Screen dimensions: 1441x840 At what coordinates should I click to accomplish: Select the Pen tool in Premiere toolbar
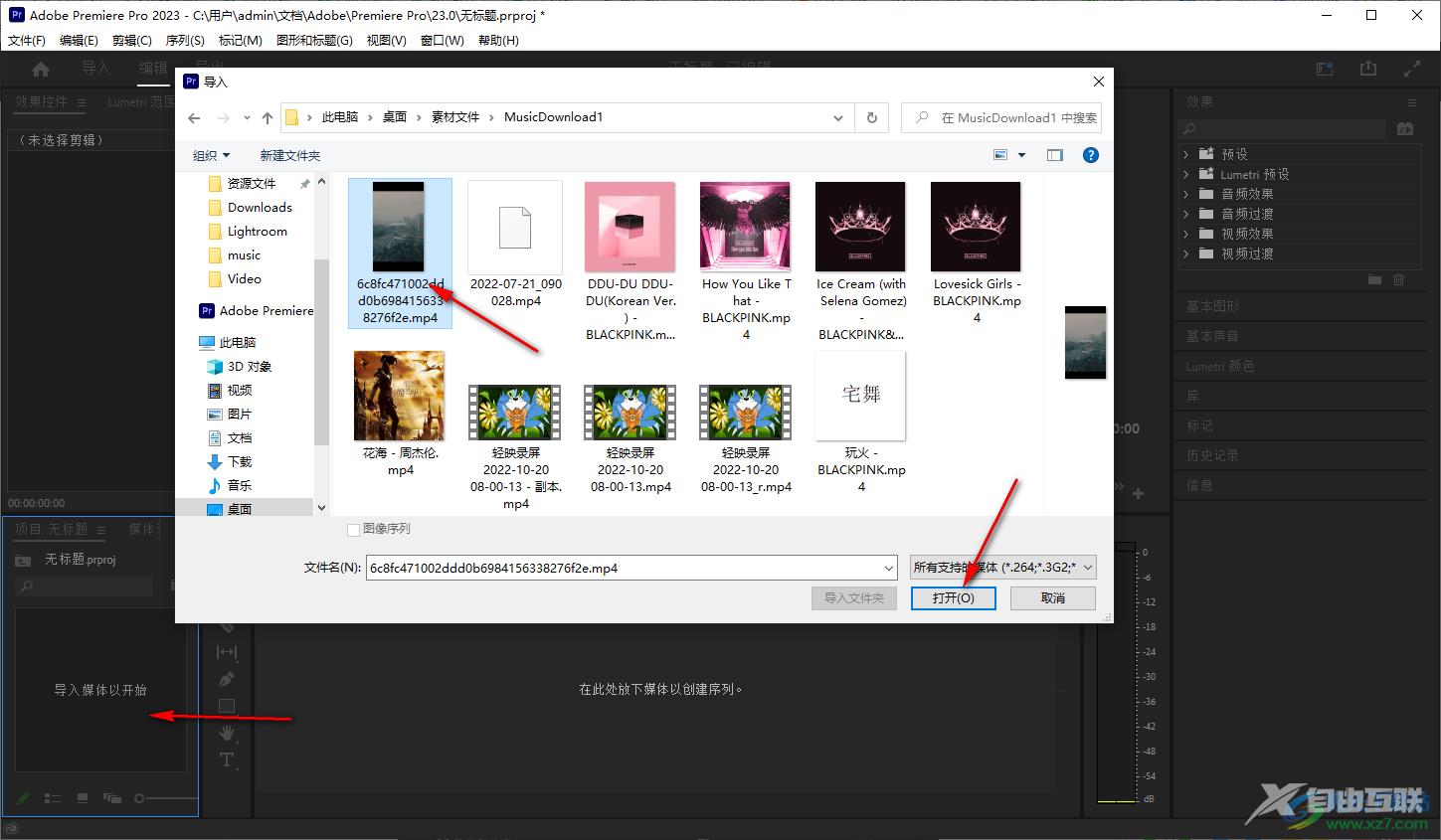pos(227,679)
